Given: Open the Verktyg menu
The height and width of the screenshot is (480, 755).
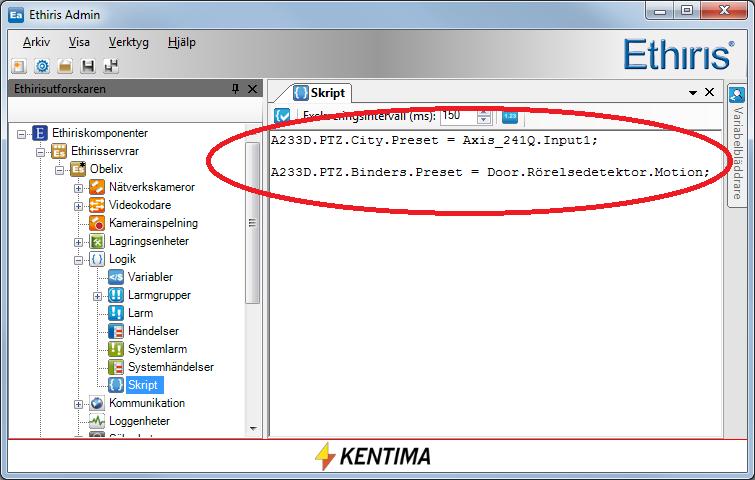Looking at the screenshot, I should click(x=129, y=42).
